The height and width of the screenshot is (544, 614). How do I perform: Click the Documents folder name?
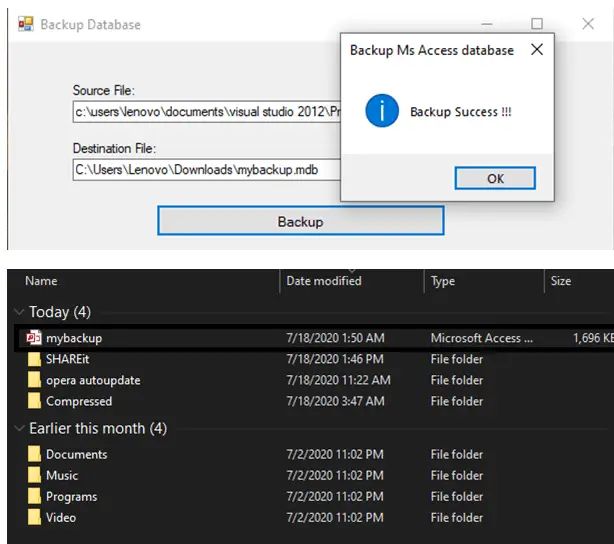pyautogui.click(x=76, y=454)
